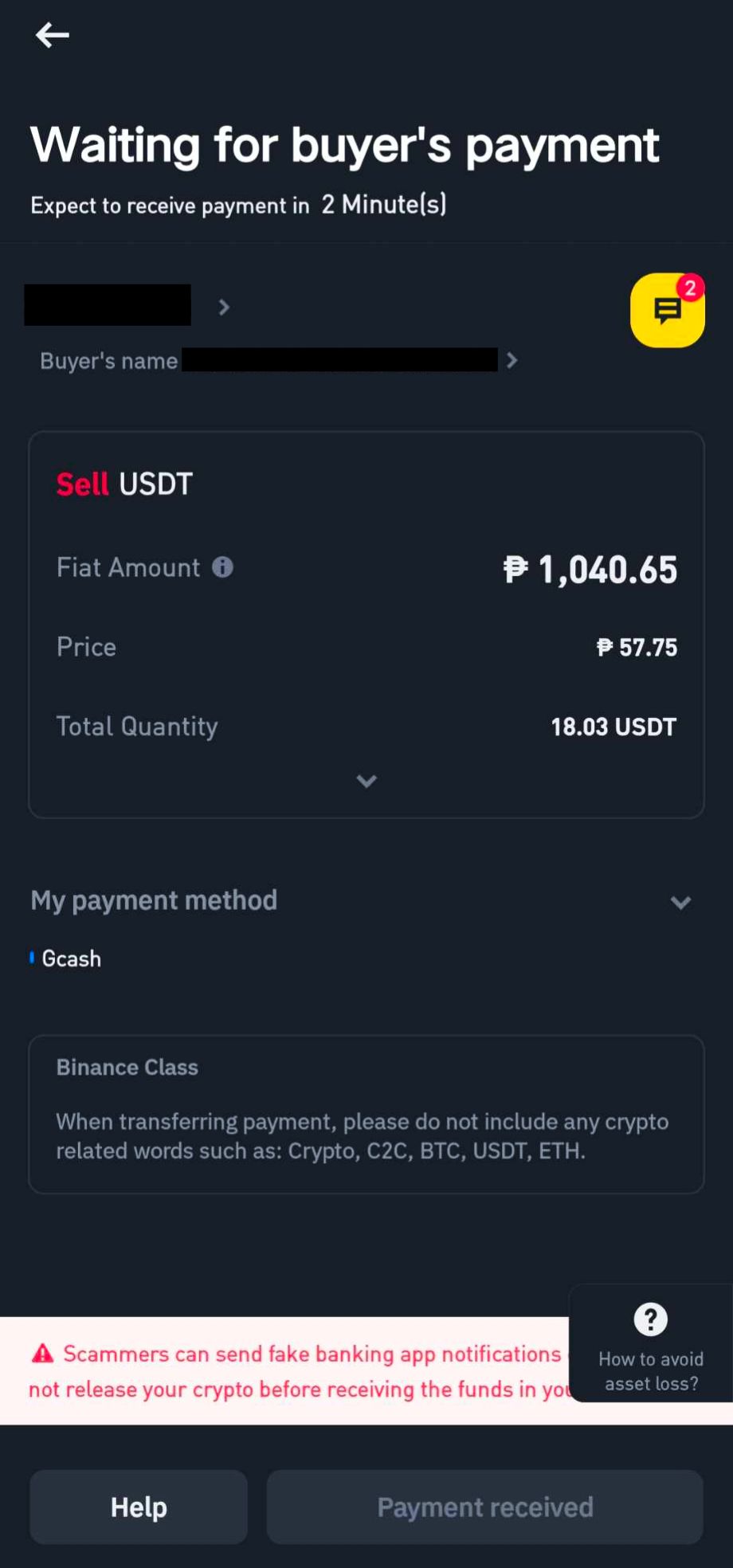Tap the Payment received button
The height and width of the screenshot is (1568, 733).
coord(484,1507)
